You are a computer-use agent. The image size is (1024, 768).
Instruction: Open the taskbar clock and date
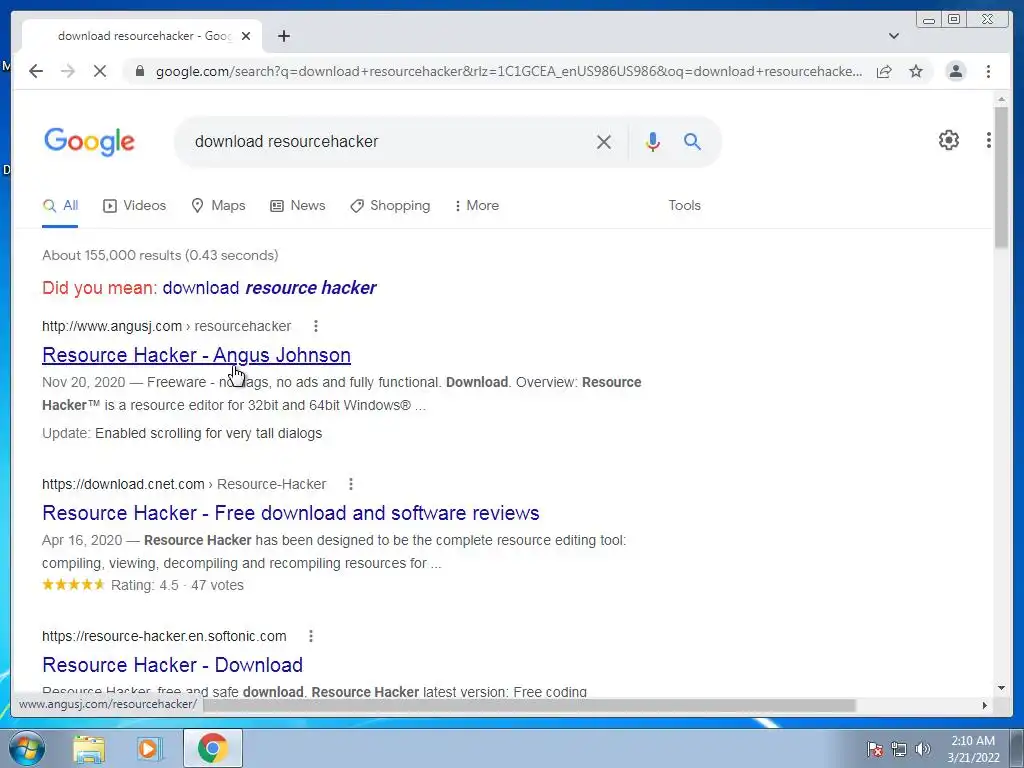(x=973, y=749)
